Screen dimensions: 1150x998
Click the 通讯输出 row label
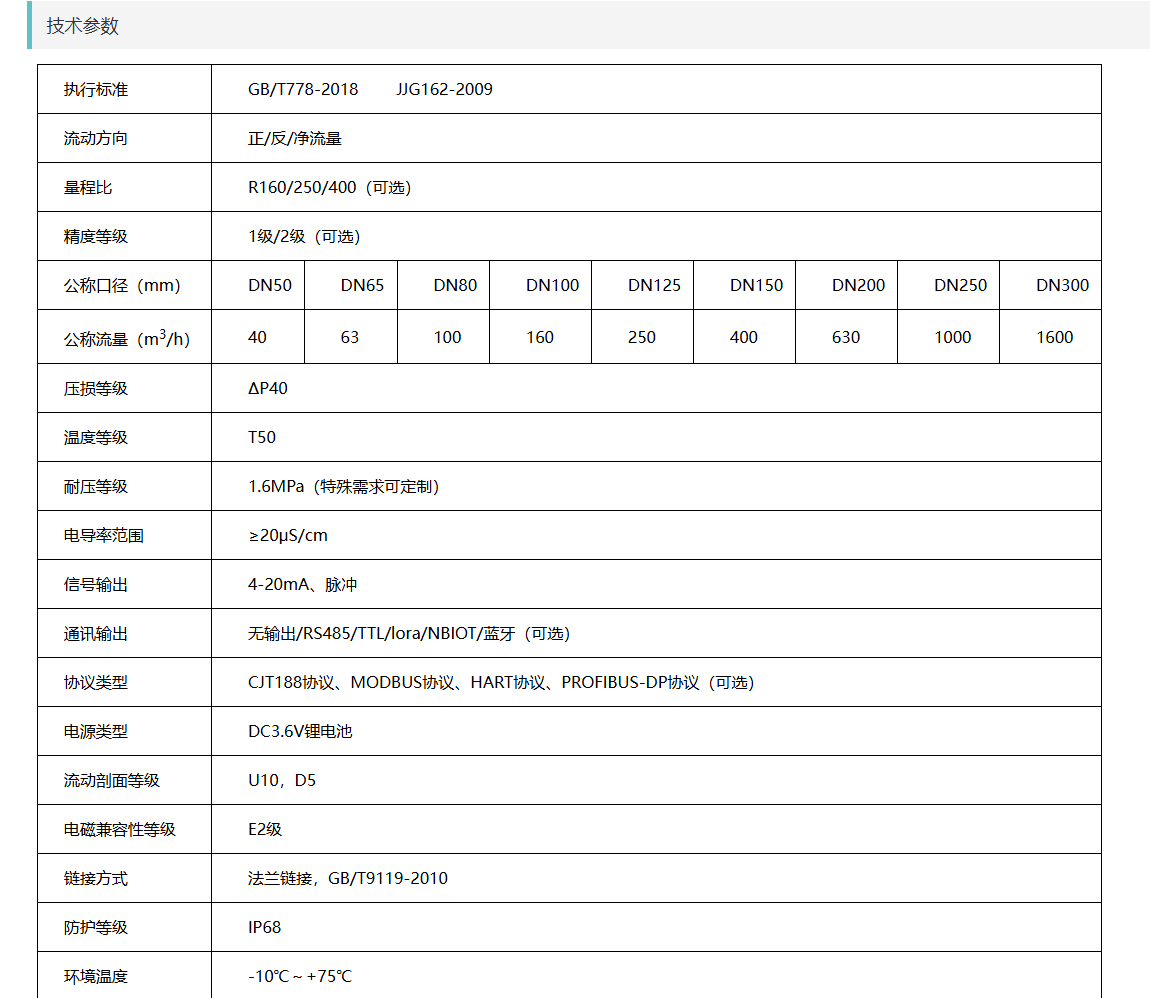[x=96, y=633]
